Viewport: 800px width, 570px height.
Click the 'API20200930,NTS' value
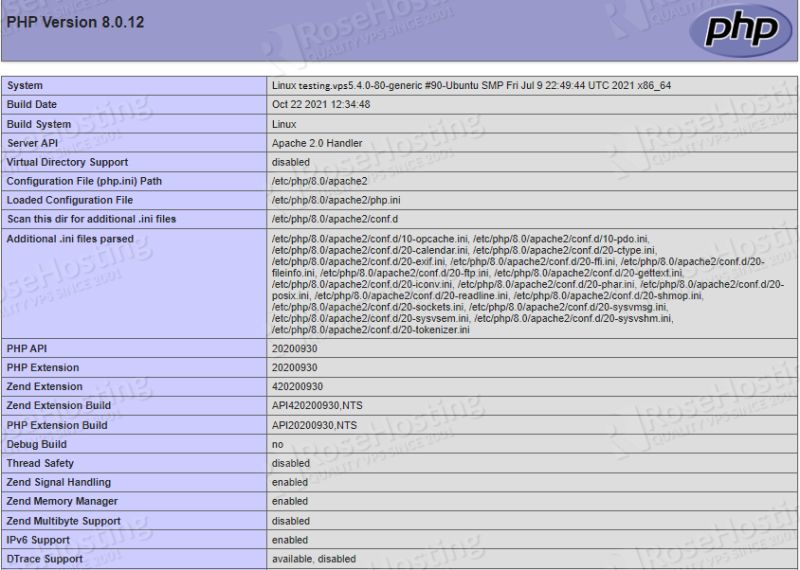coord(314,425)
